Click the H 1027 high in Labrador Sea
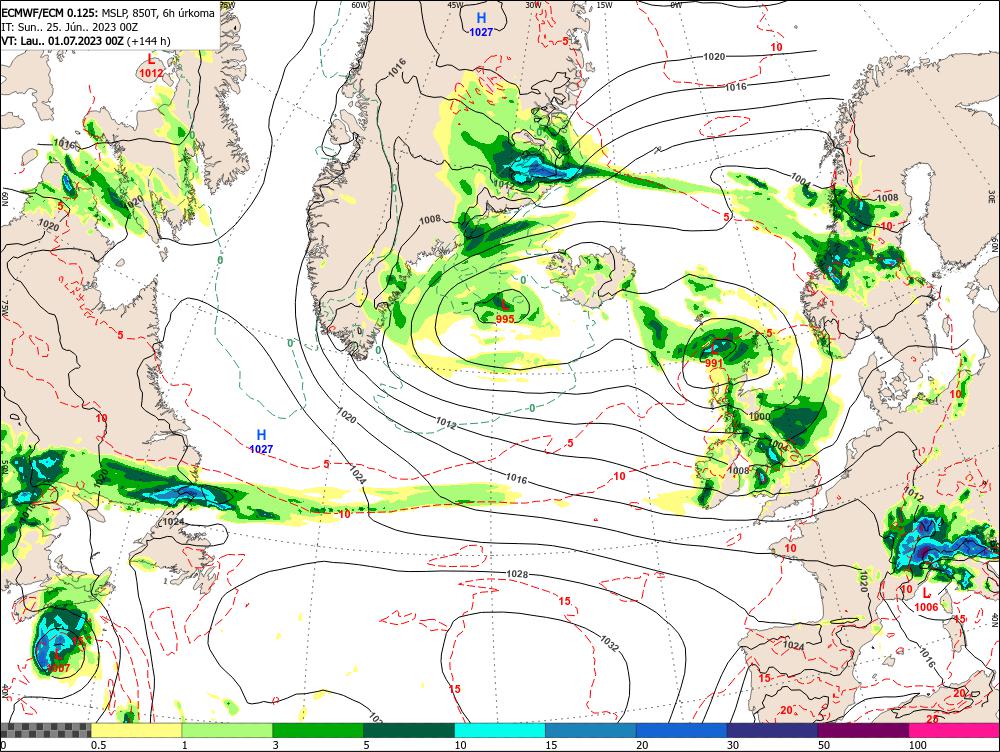1000x752 pixels. [x=261, y=442]
